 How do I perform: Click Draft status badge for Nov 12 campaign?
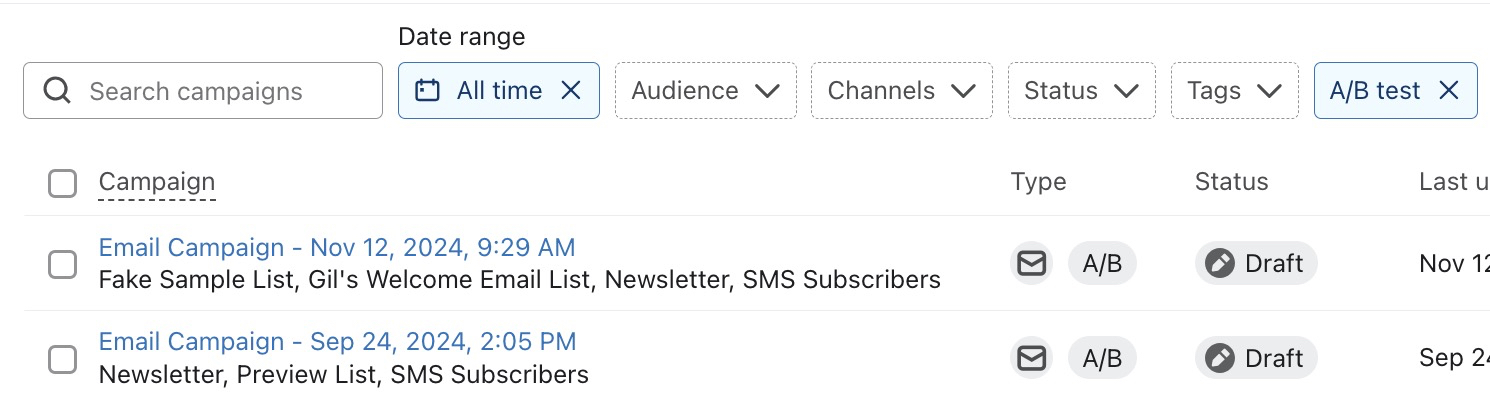pos(1256,263)
